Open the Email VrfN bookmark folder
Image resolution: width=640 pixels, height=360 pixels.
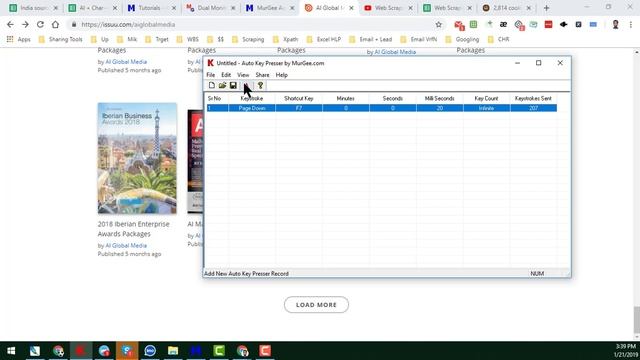pos(419,39)
